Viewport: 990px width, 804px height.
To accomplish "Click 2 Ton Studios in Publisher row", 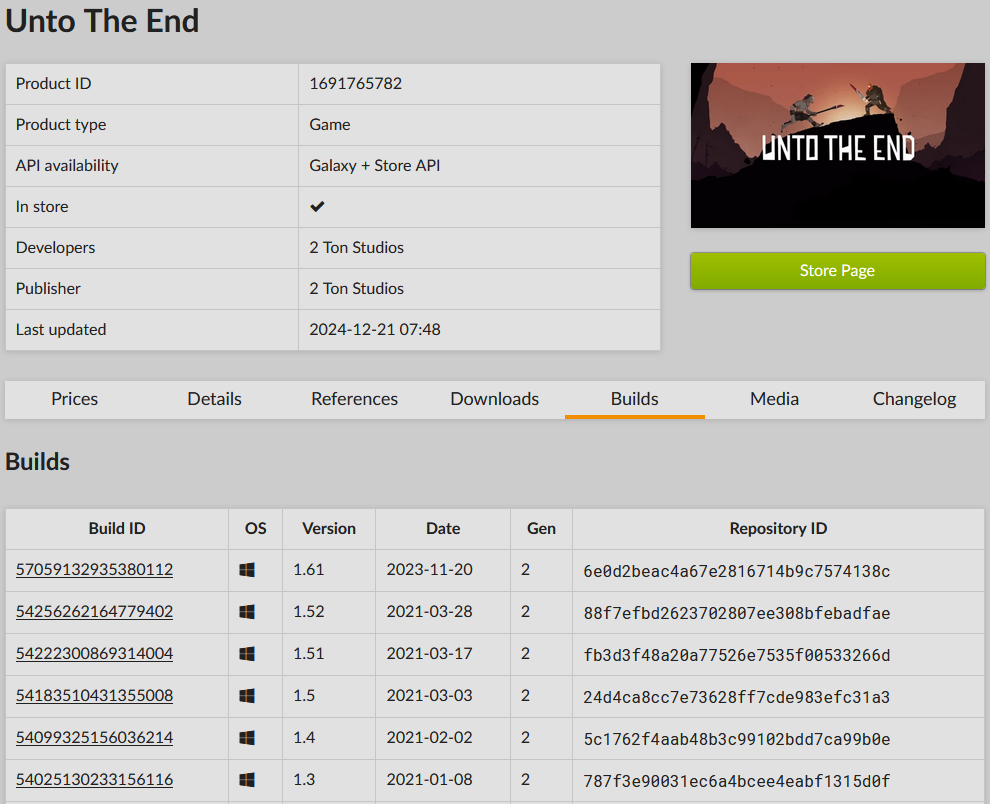I will click(356, 289).
